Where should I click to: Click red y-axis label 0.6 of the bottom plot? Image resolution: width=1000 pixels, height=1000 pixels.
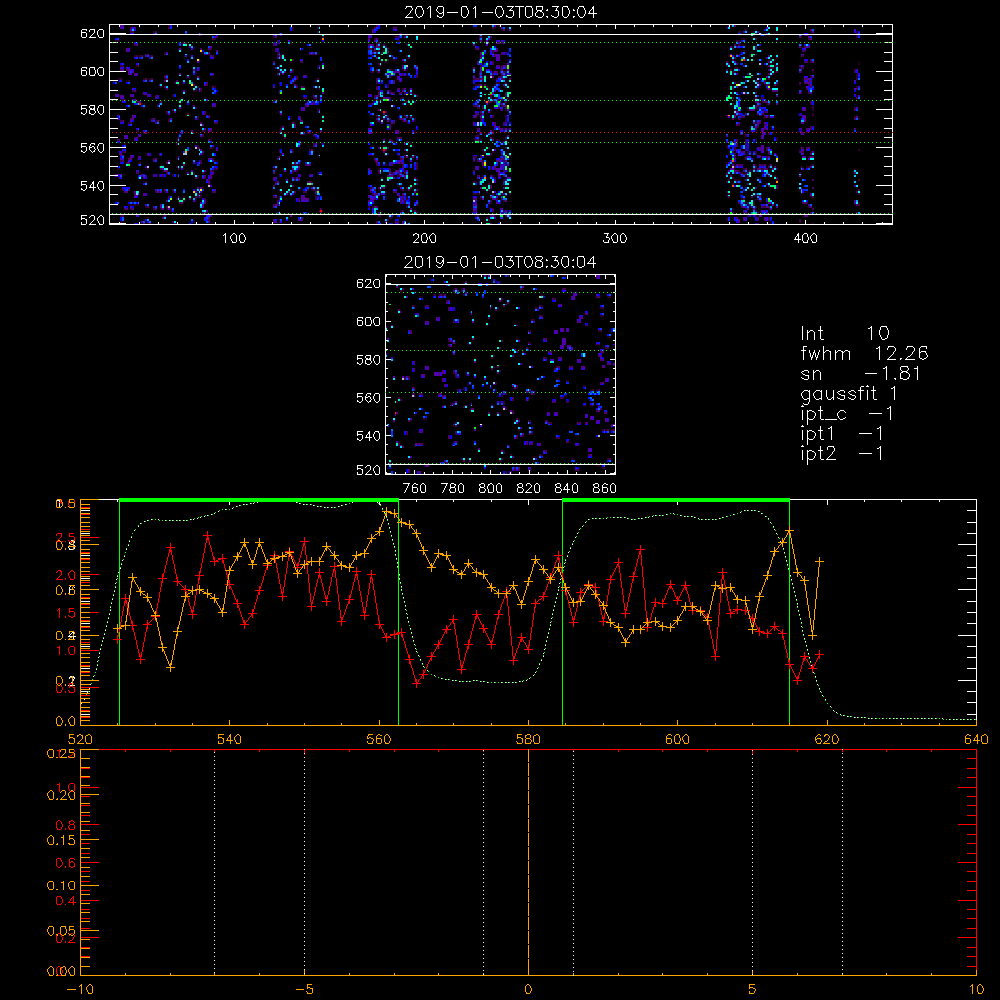66,863
